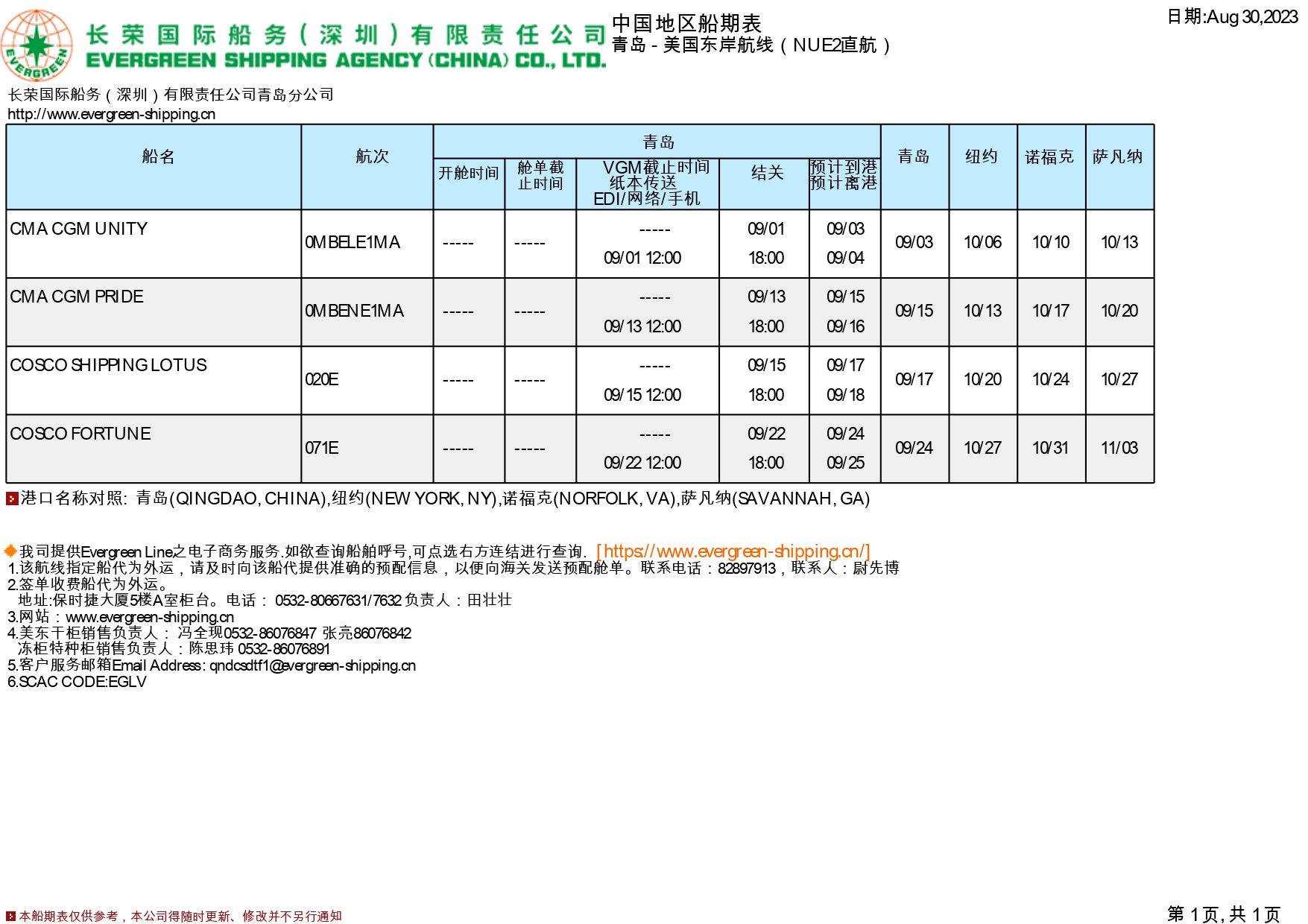Click the red bullet icon beside port names note

[x=12, y=499]
